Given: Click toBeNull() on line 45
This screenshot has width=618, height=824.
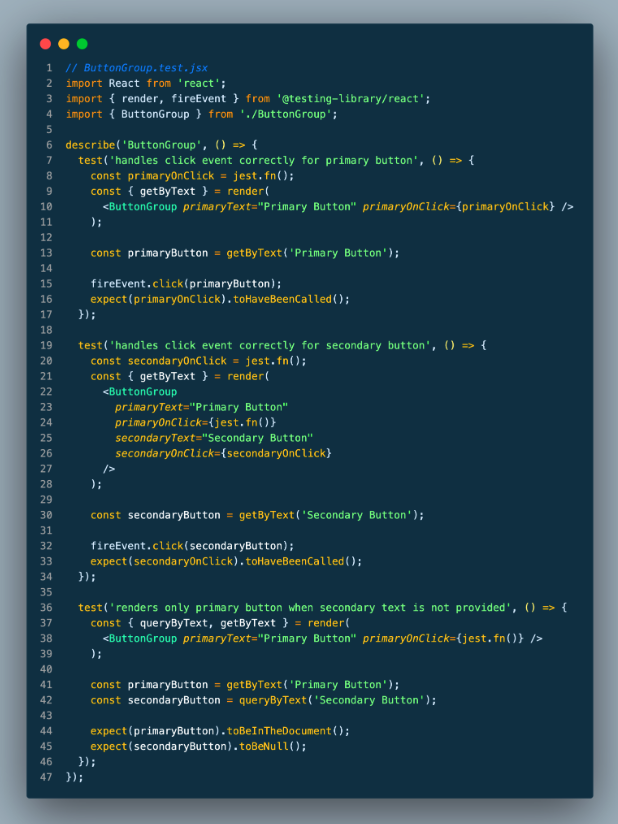Looking at the screenshot, I should 270,746.
